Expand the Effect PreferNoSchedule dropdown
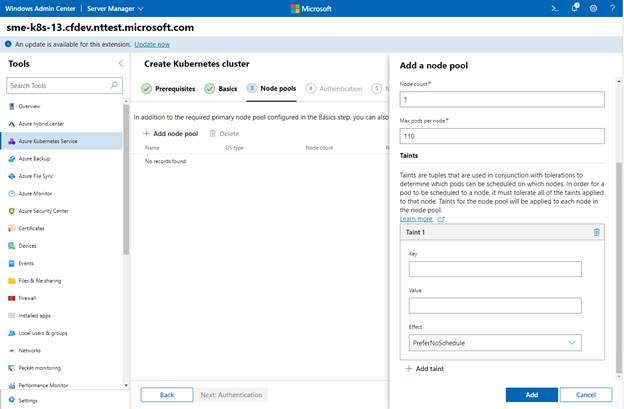Viewport: 624px width, 409px height. [x=495, y=343]
